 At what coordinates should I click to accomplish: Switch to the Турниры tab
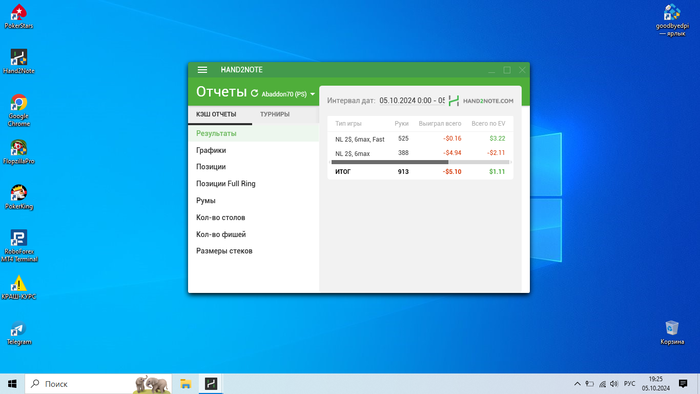coord(275,114)
